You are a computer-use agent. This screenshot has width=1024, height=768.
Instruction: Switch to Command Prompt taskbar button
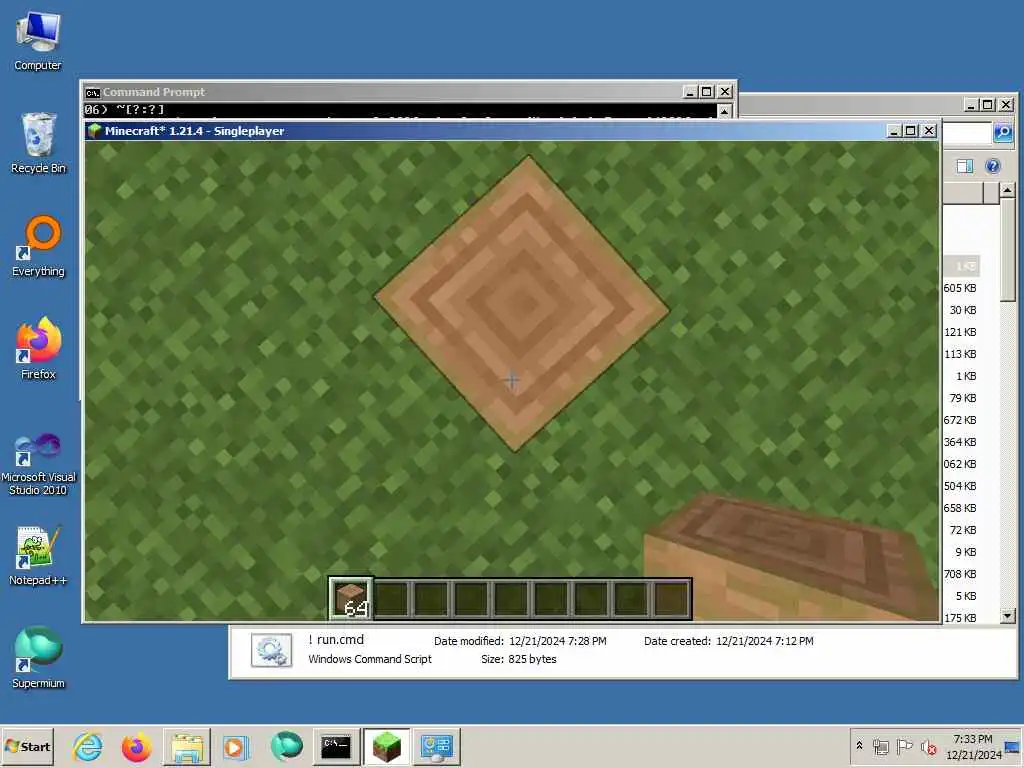(x=336, y=746)
